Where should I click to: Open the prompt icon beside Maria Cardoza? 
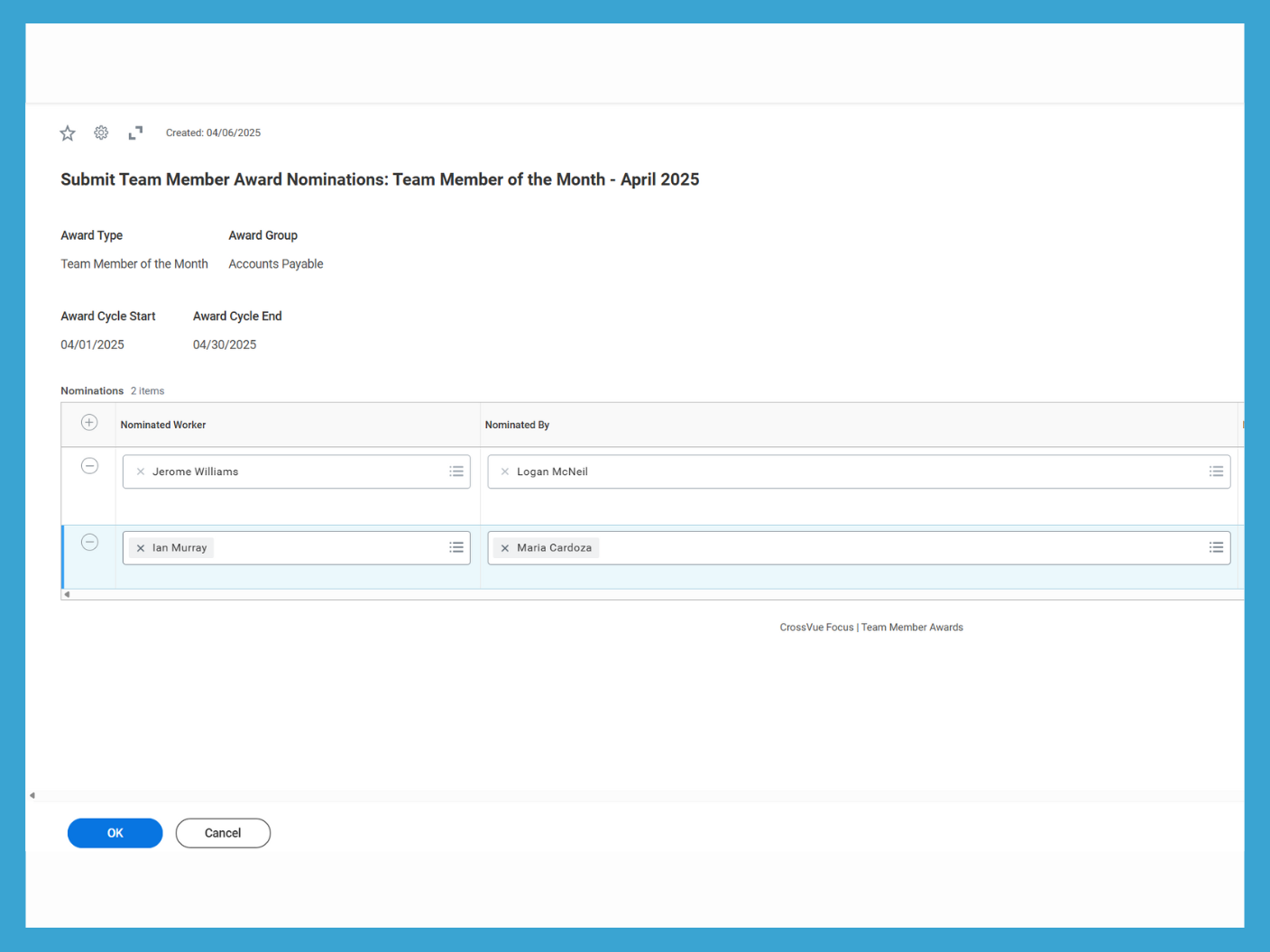coord(1216,547)
